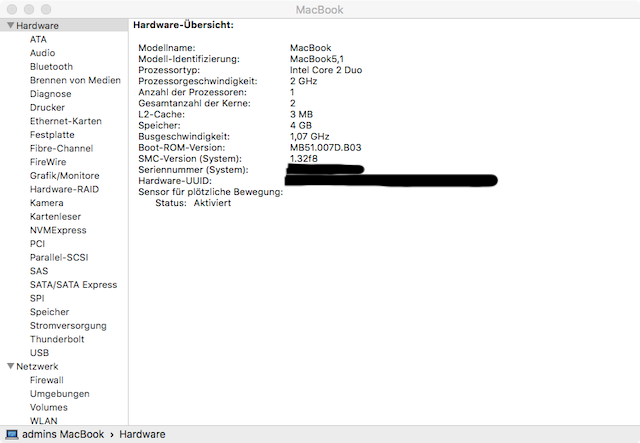Screen dimensions: 640x443
Task: Click Hardware in the path bar
Action: 142,435
